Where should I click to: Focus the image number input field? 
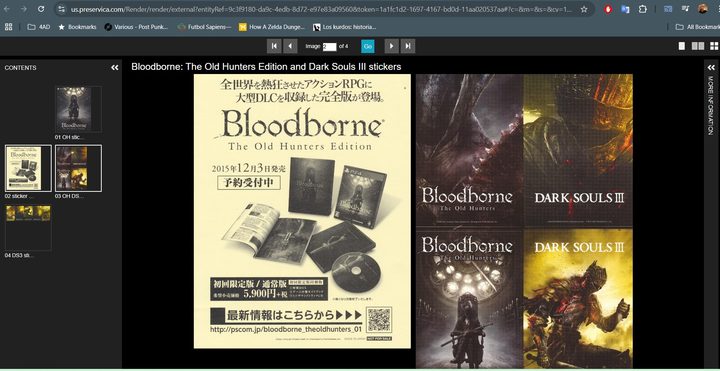tap(330, 46)
